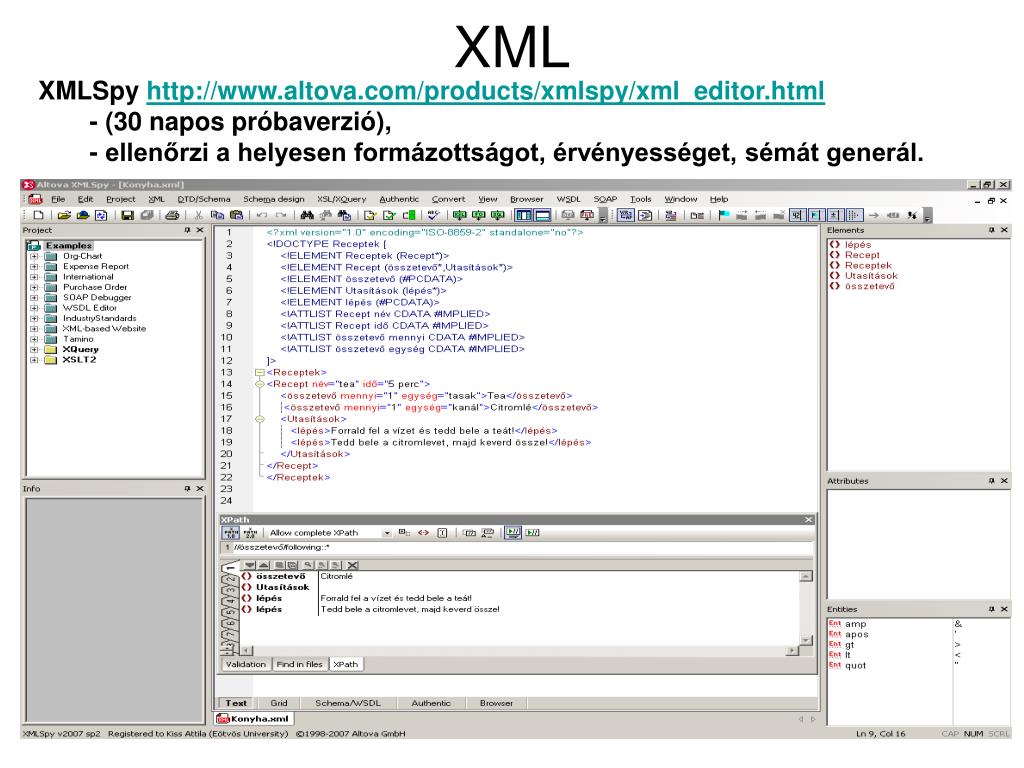Clear XPath results with X icon
The width and height of the screenshot is (1024, 768).
click(353, 565)
